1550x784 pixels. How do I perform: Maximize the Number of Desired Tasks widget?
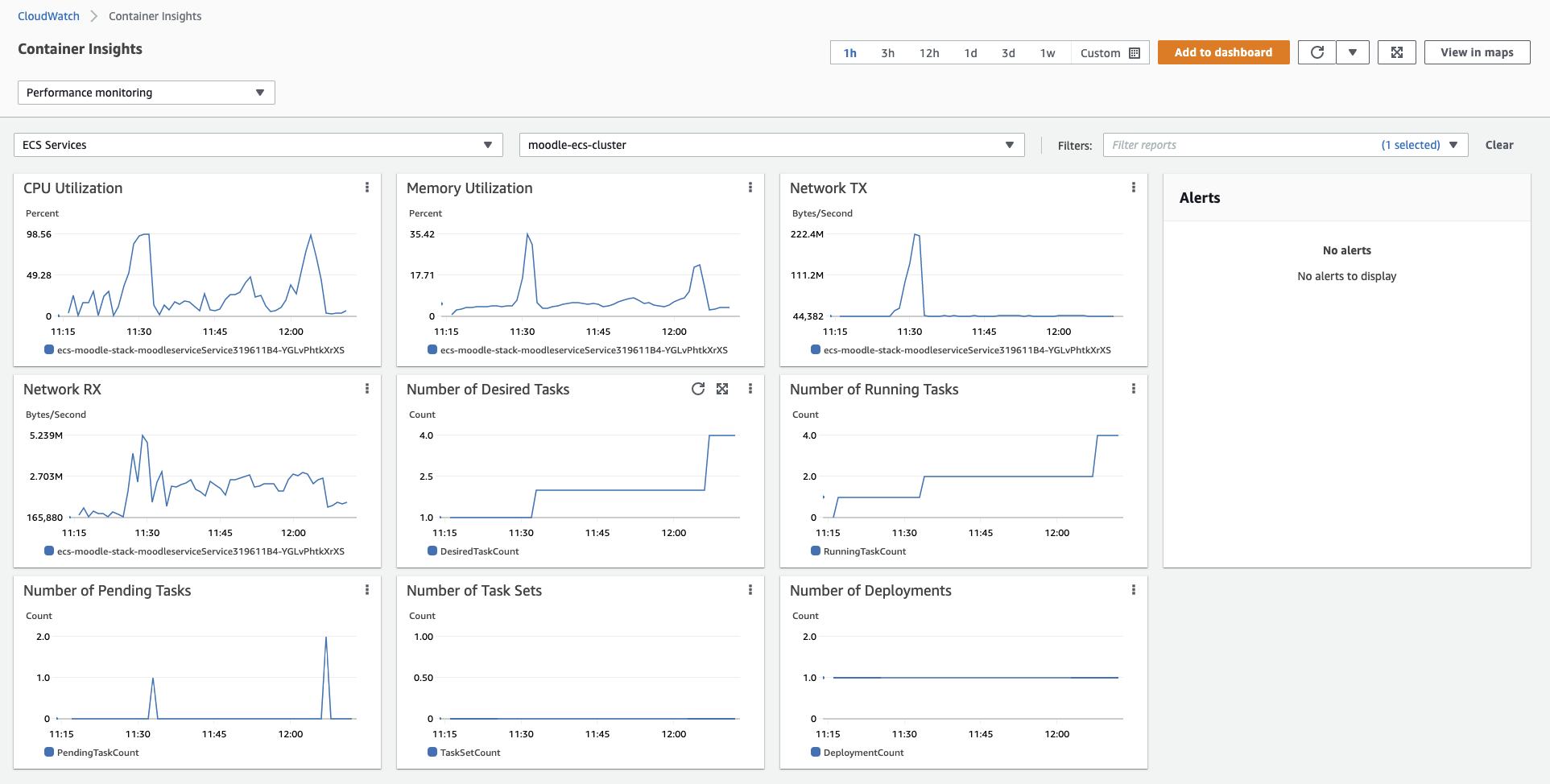(x=722, y=389)
